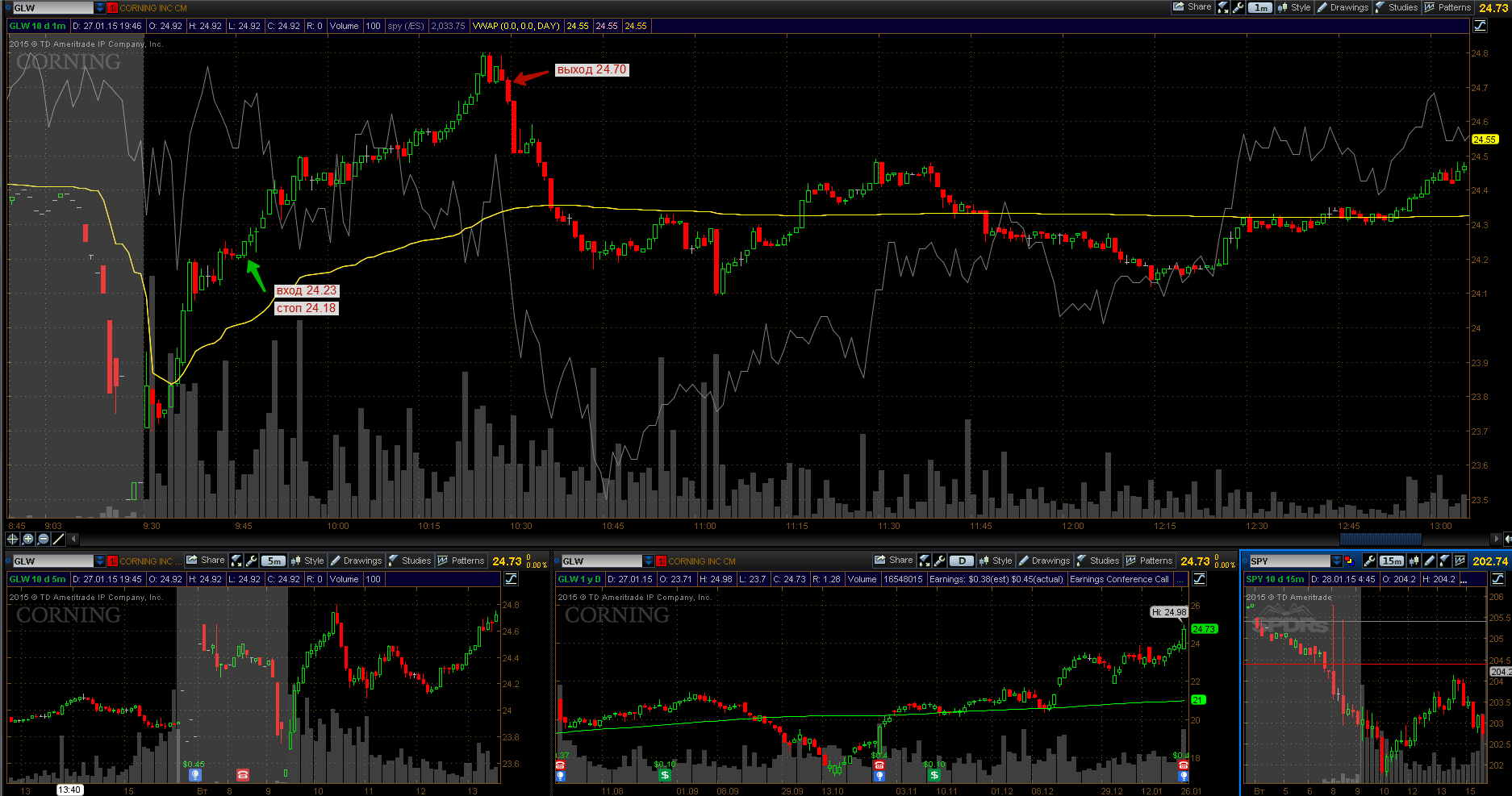Open Patterns in the daily GLW chart
The height and width of the screenshot is (796, 1512).
[1149, 561]
